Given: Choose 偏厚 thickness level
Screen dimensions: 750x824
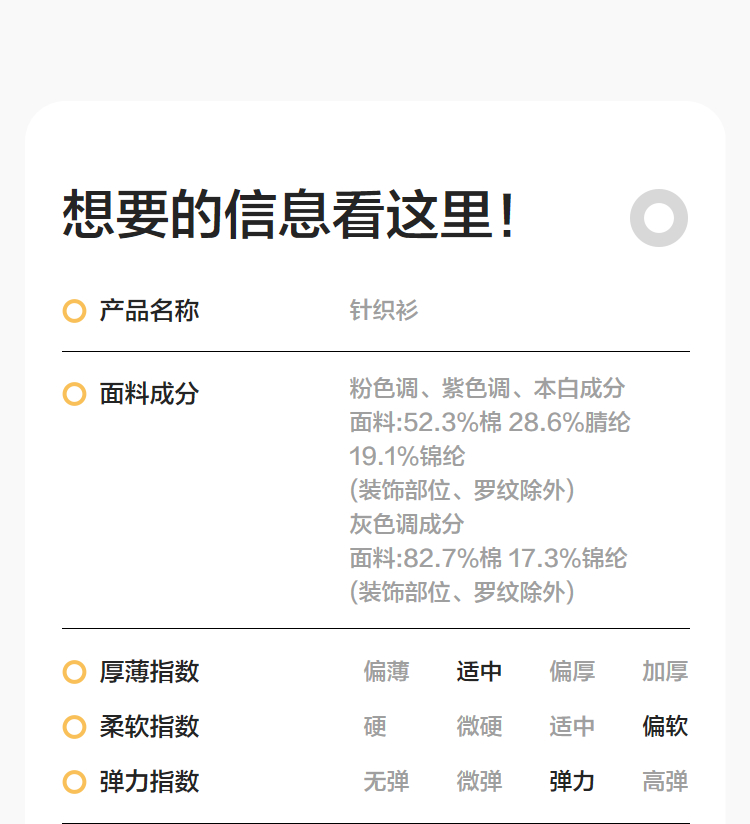Looking at the screenshot, I should (572, 672).
